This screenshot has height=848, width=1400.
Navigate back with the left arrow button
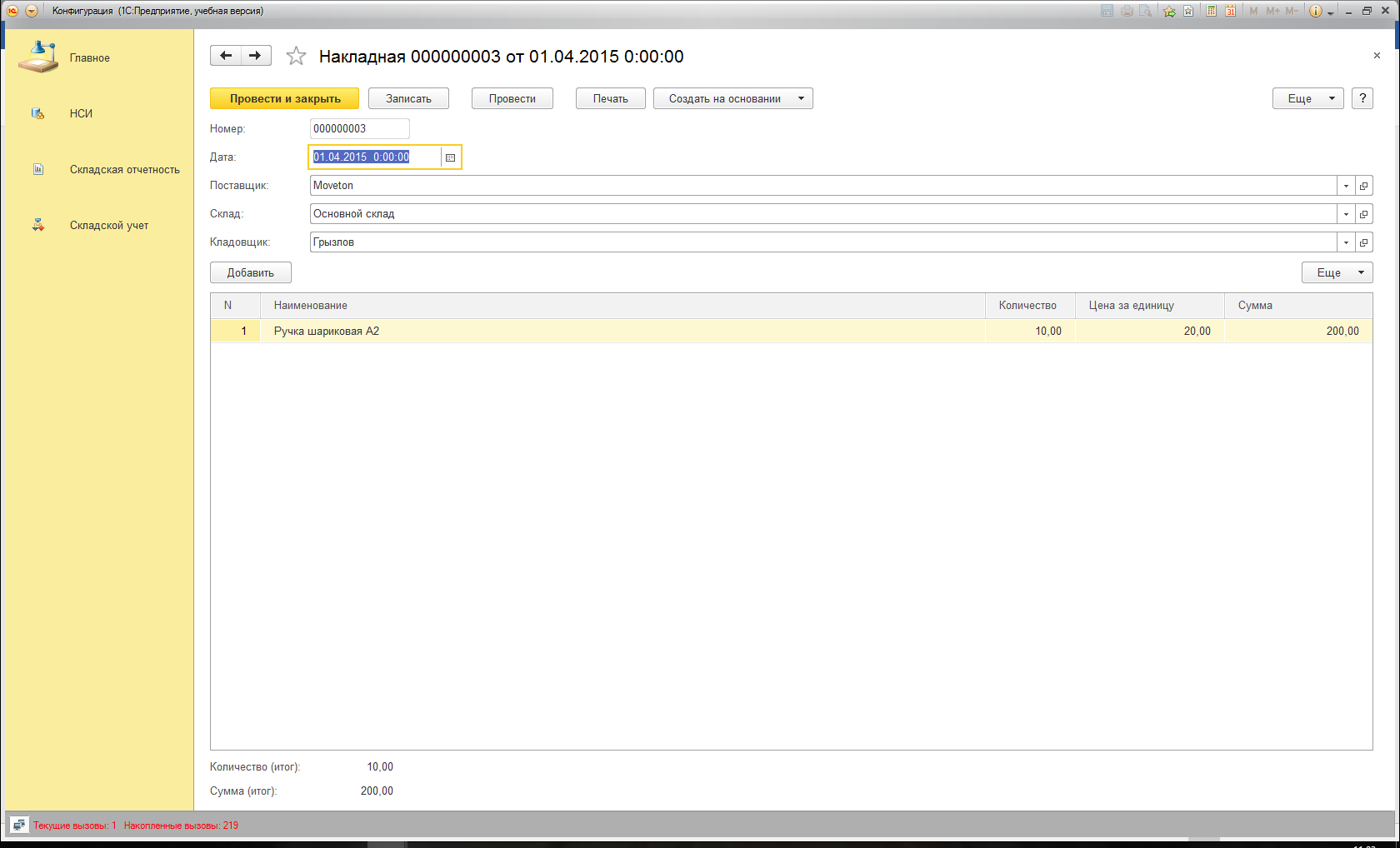coord(226,56)
